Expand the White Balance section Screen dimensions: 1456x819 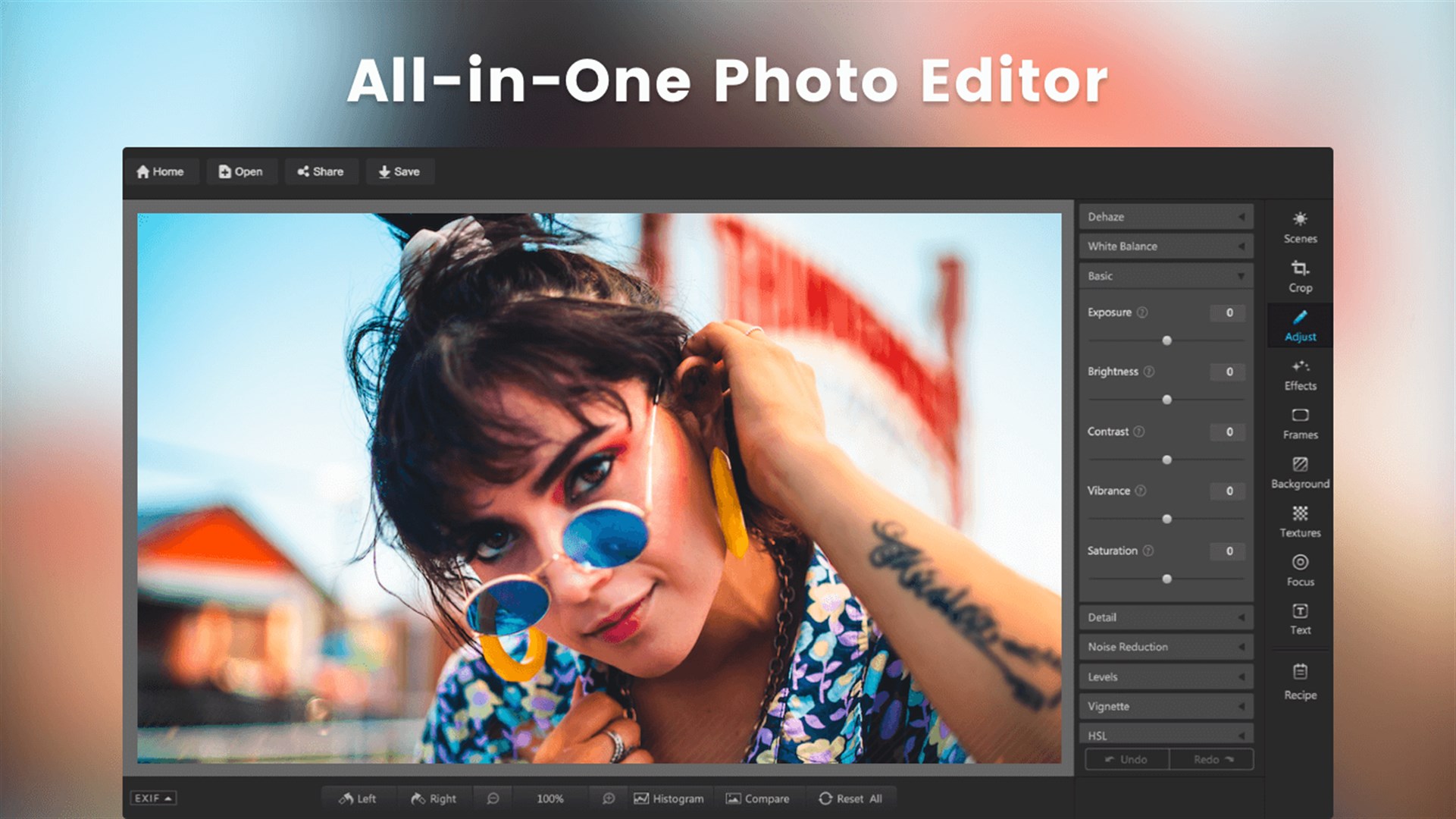[x=1165, y=246]
